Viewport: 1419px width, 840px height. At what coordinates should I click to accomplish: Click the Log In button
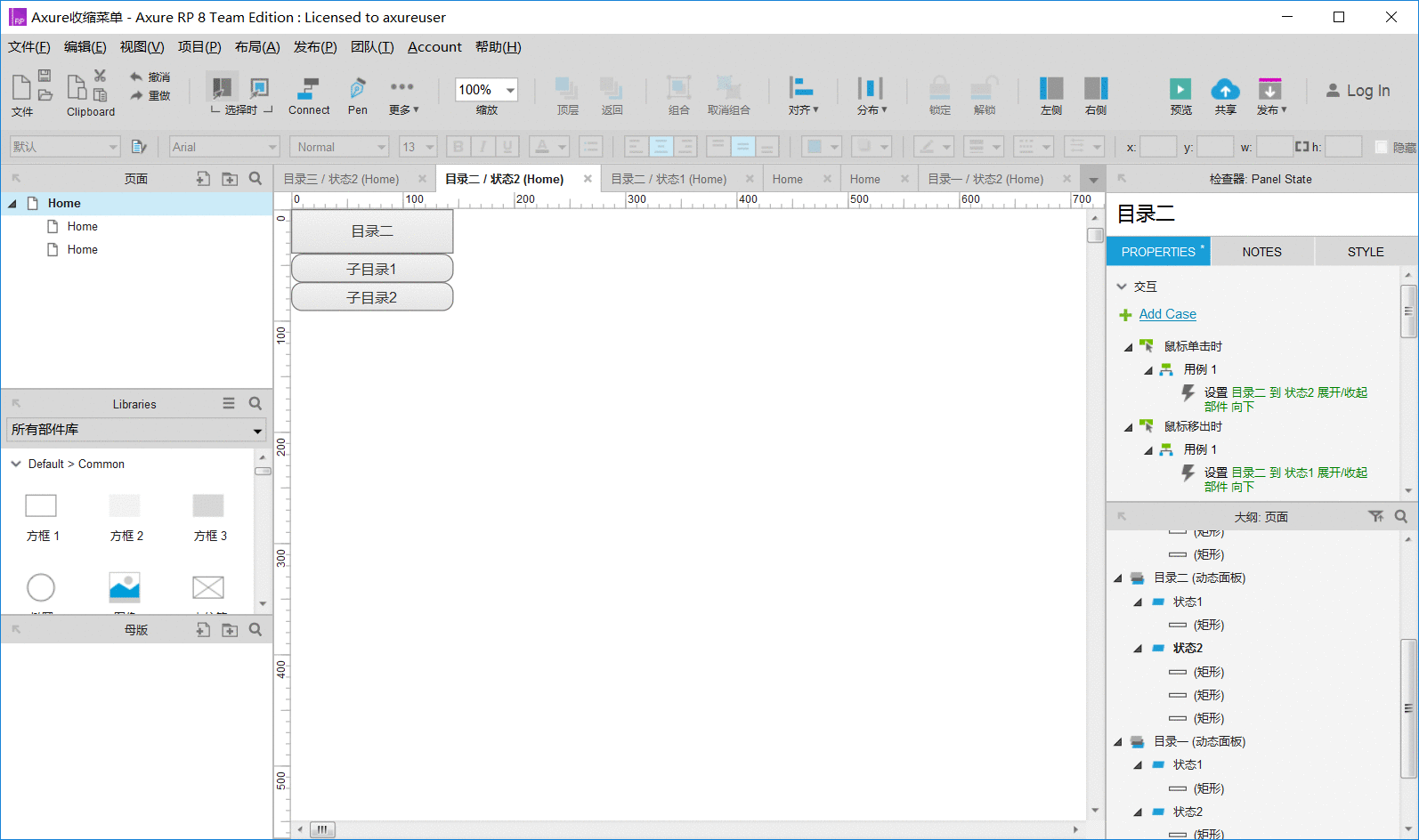click(x=1358, y=90)
